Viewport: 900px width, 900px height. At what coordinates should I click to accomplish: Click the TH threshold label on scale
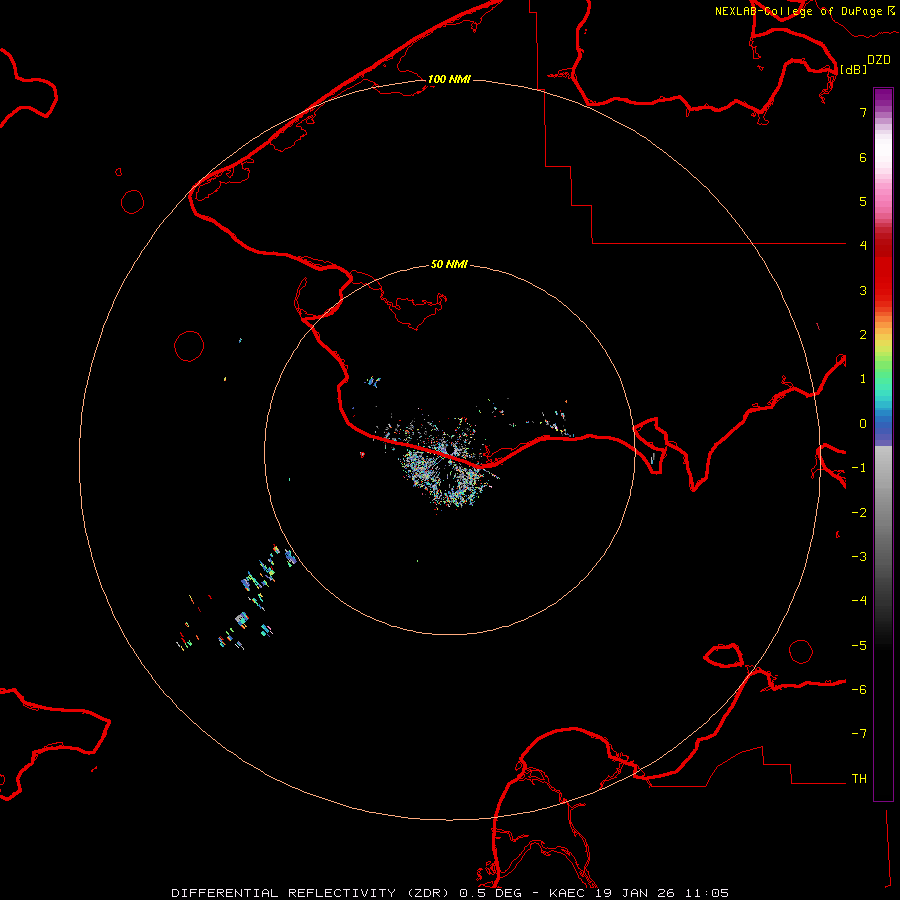pyautogui.click(x=859, y=778)
